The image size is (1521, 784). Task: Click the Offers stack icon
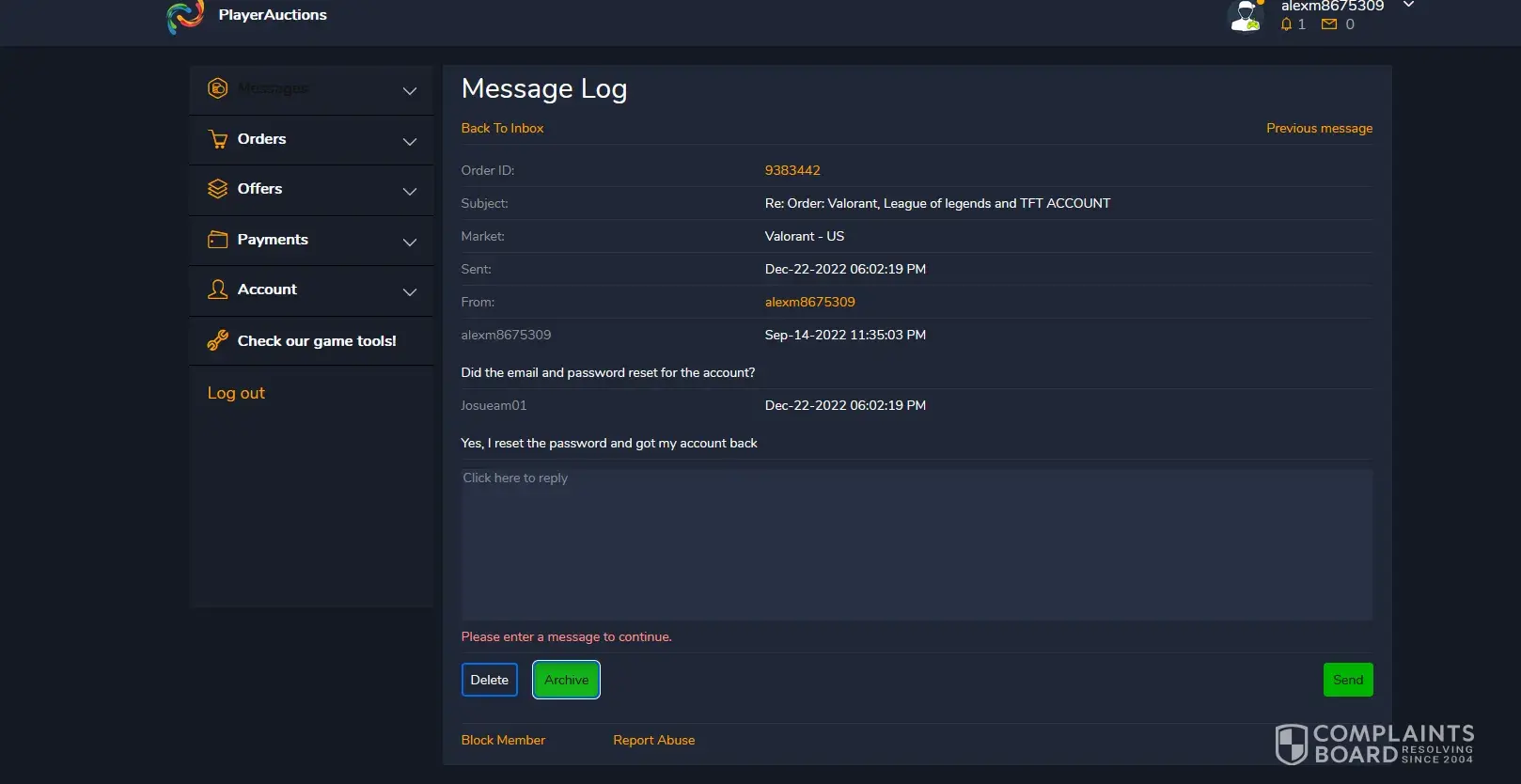217,189
